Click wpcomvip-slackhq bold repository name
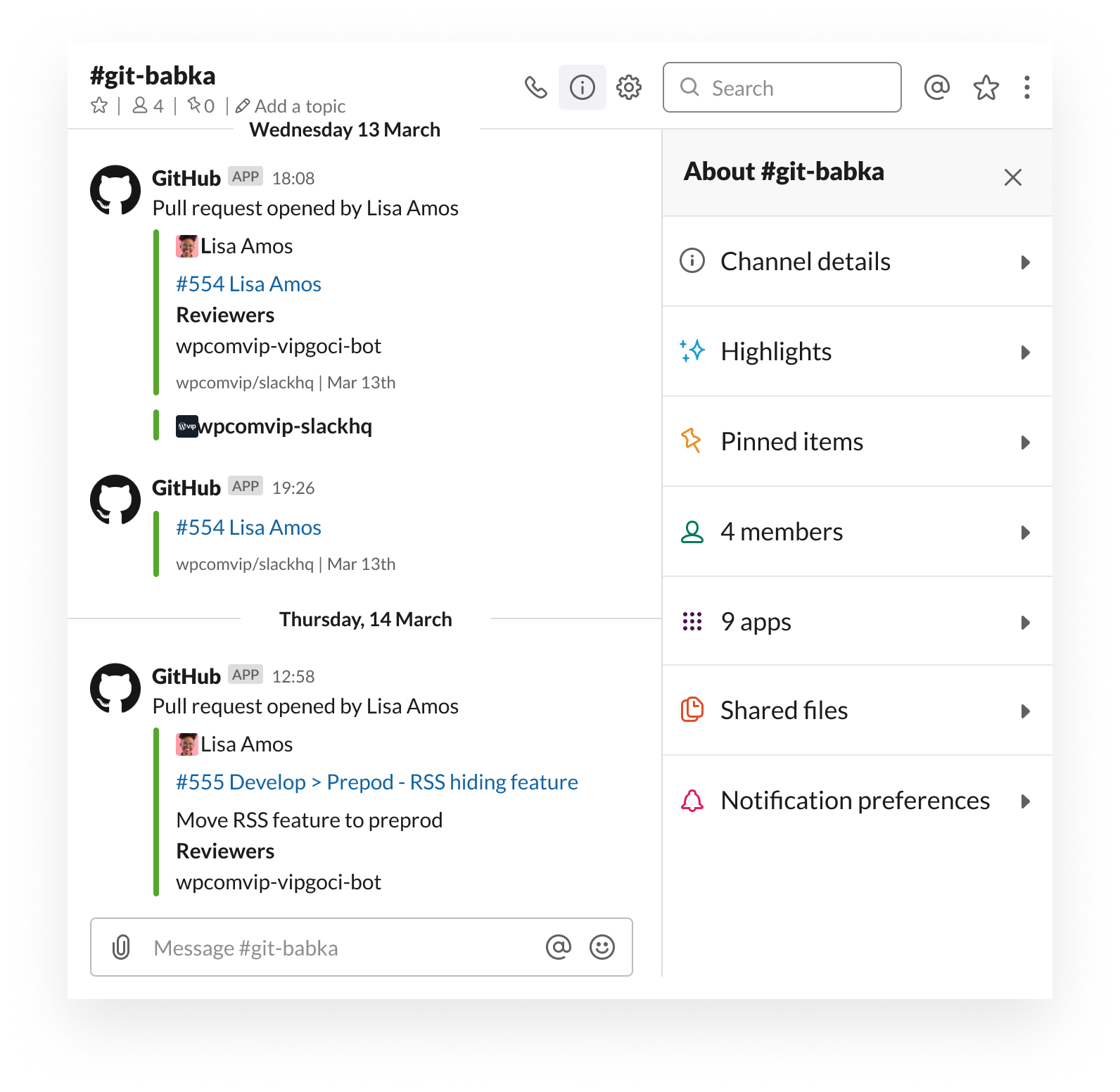Screen dimensions: 1120x1092 [x=286, y=426]
